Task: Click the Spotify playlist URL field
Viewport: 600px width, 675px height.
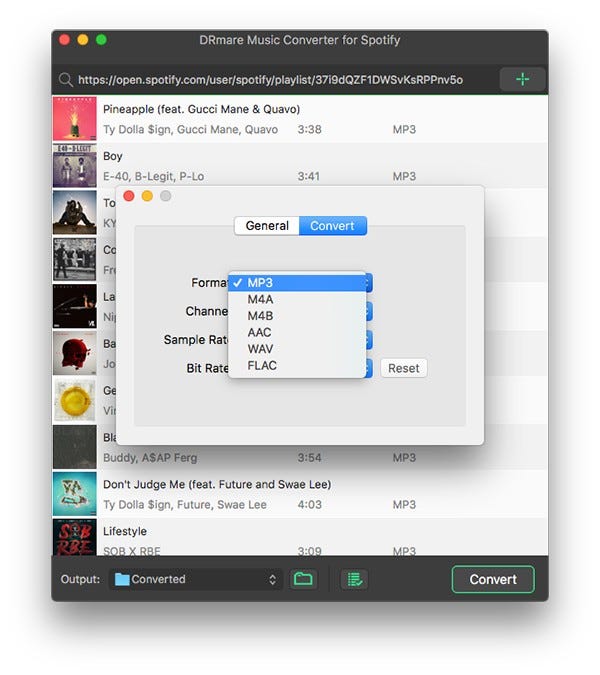Action: (270, 80)
